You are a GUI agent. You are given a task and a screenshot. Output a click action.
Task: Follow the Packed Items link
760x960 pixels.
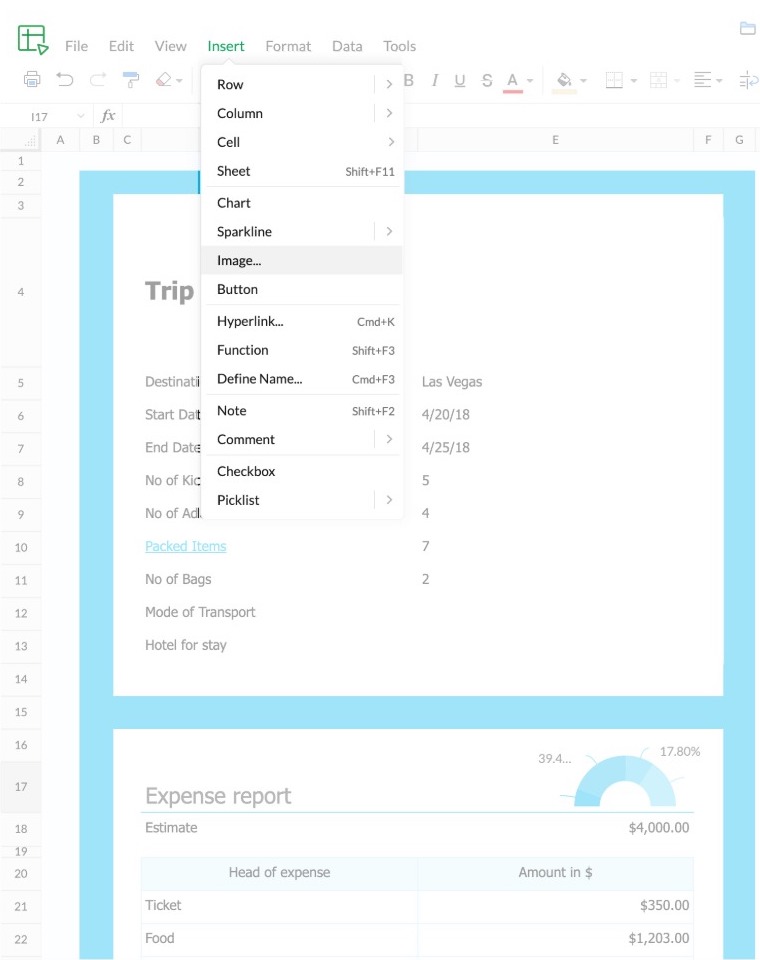point(186,546)
